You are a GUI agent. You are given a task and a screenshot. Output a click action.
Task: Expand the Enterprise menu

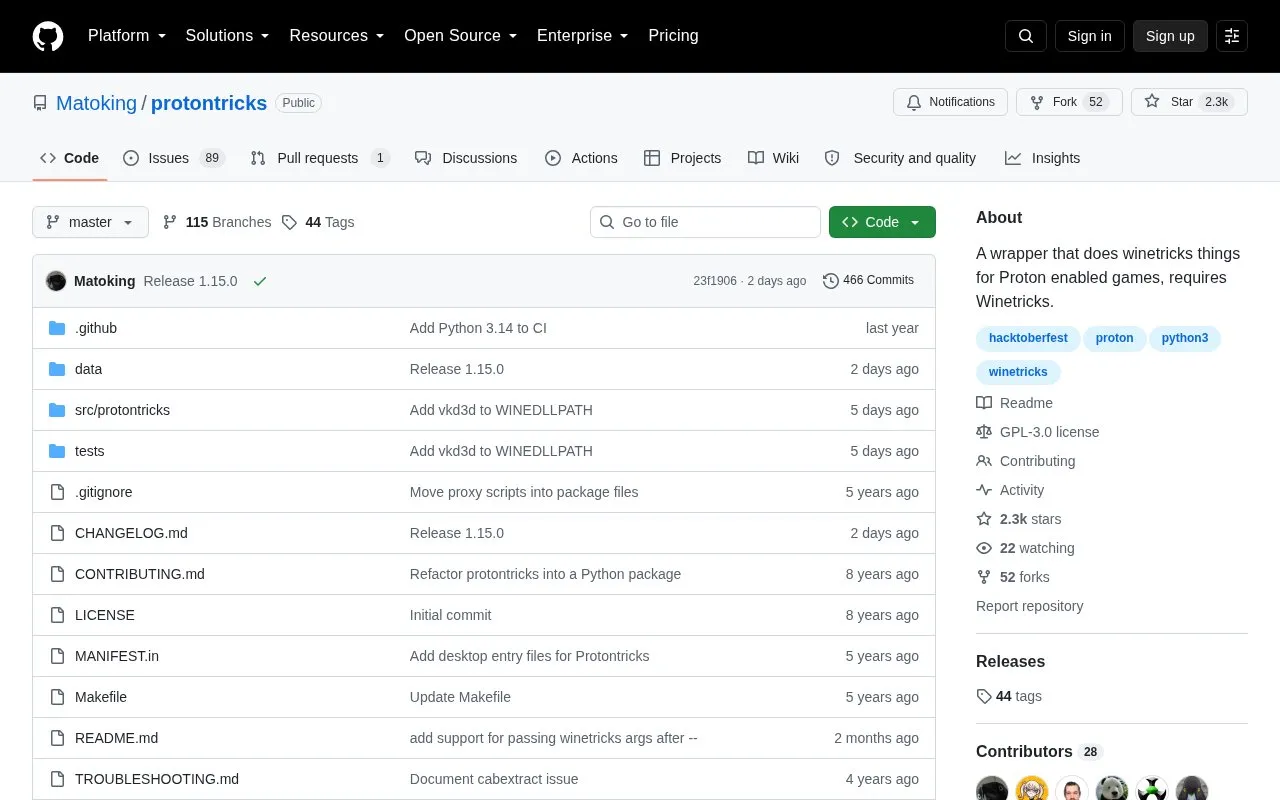point(583,36)
